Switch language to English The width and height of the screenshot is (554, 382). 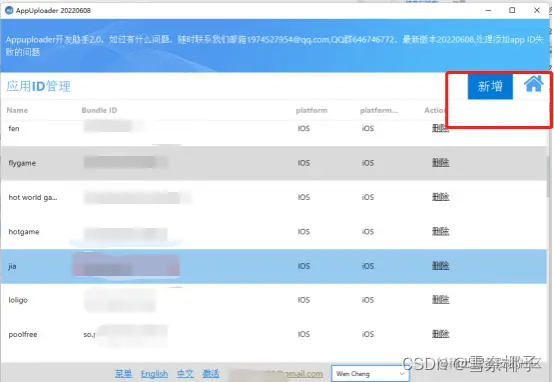(x=154, y=374)
